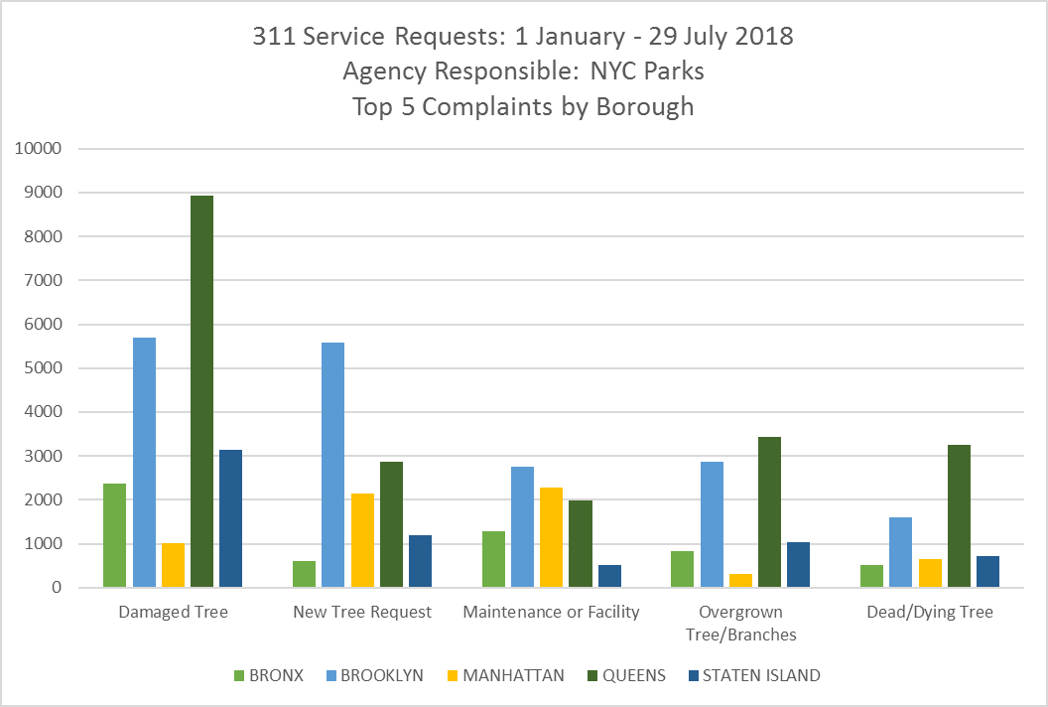The height and width of the screenshot is (707, 1048).
Task: Select the Manhattan bar for Overgrown Tree/Branches
Action: tap(741, 581)
